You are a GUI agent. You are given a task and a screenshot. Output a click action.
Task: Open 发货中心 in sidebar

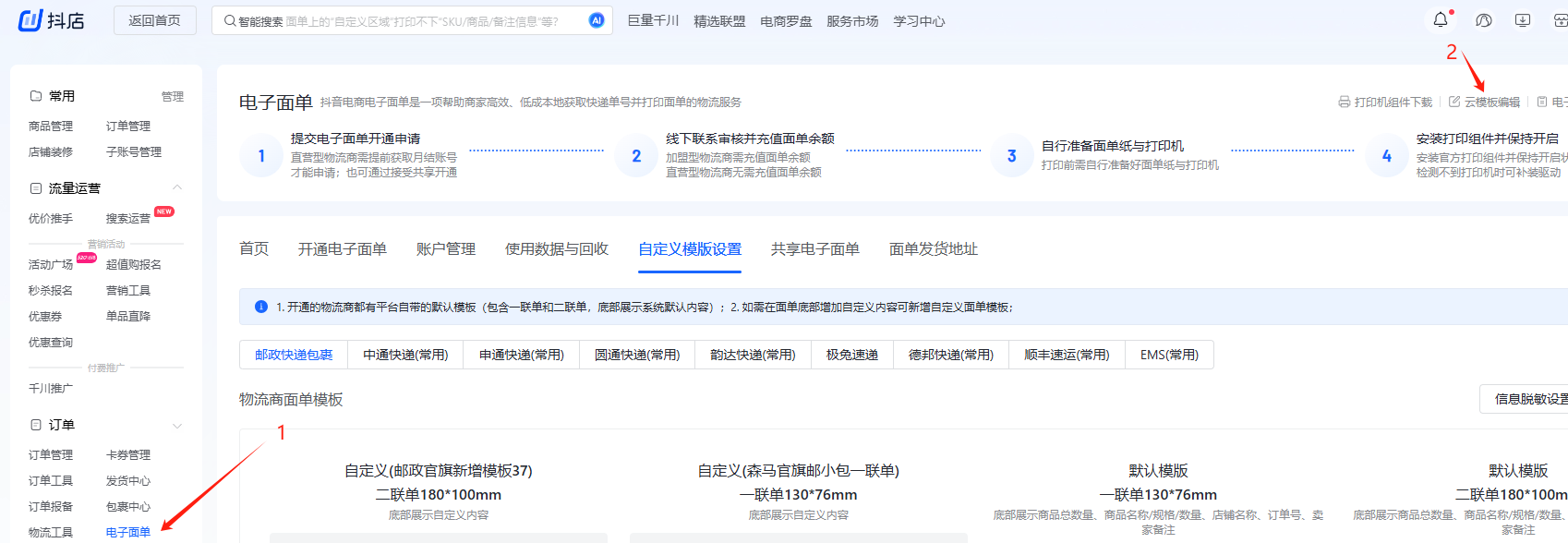pyautogui.click(x=128, y=480)
